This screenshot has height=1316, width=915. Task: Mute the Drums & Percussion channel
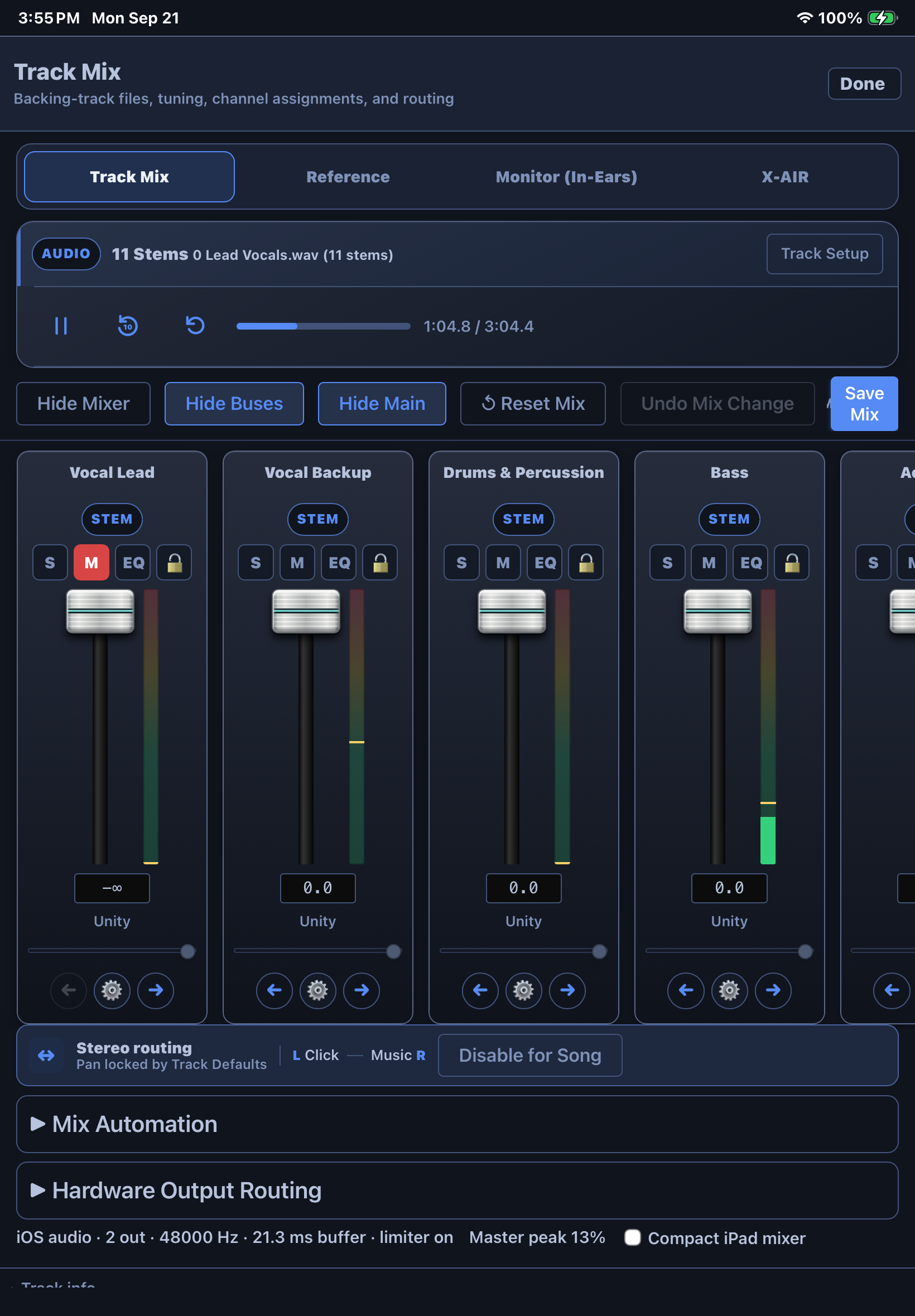click(x=503, y=563)
